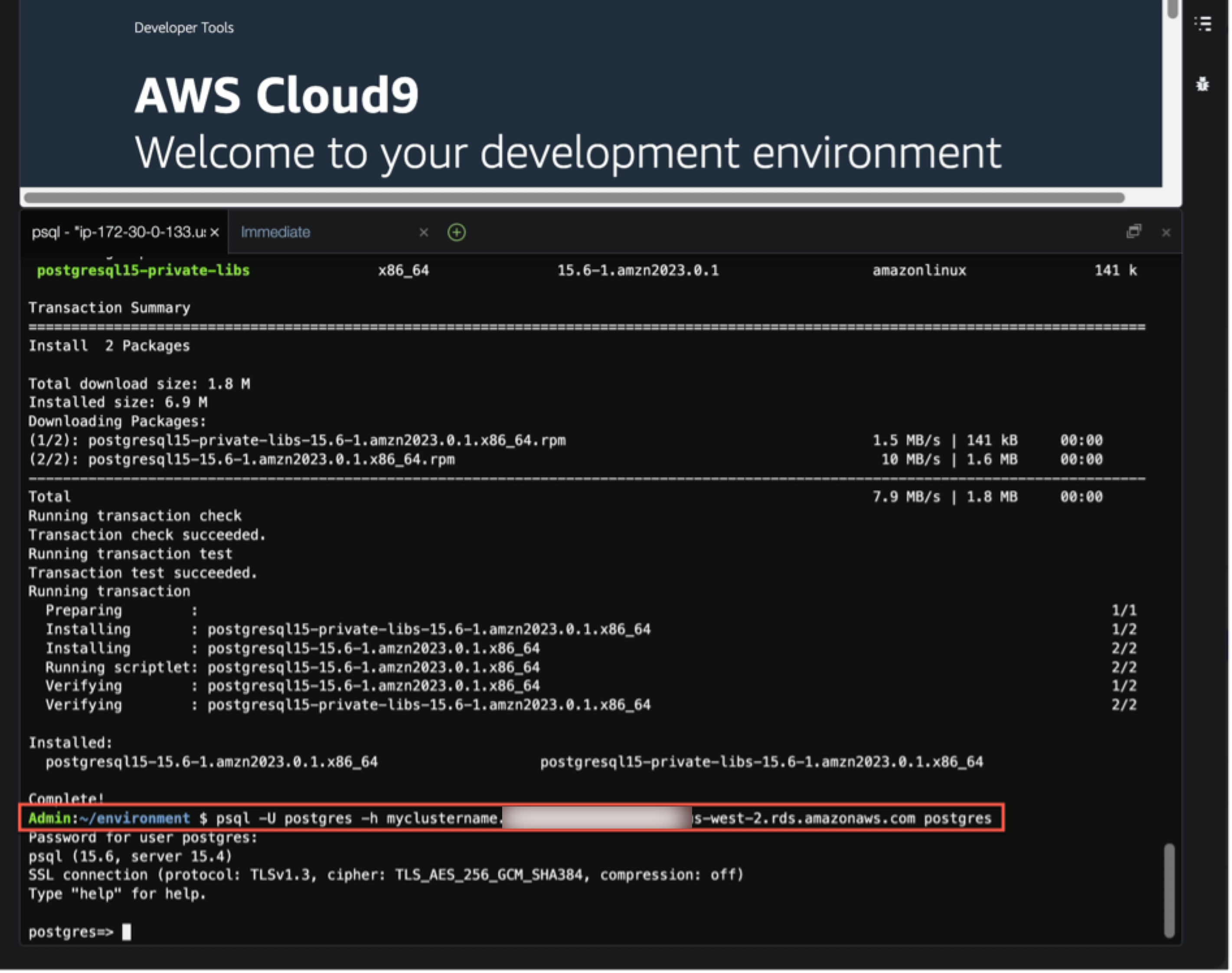Click 'Type "help" for help.' line

(118, 894)
